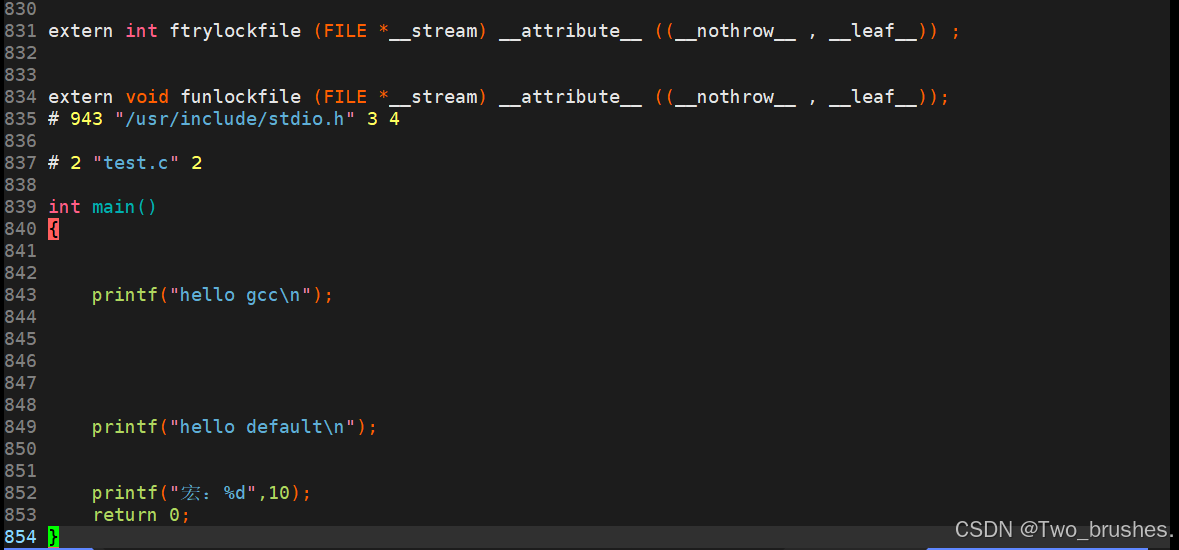
Task: Click line number 831 in the gutter
Action: [x=20, y=32]
